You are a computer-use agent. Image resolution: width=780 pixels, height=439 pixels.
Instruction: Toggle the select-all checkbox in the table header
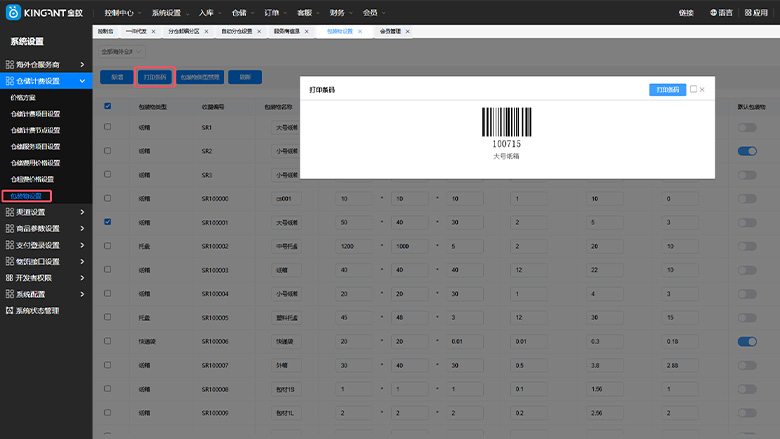point(107,106)
